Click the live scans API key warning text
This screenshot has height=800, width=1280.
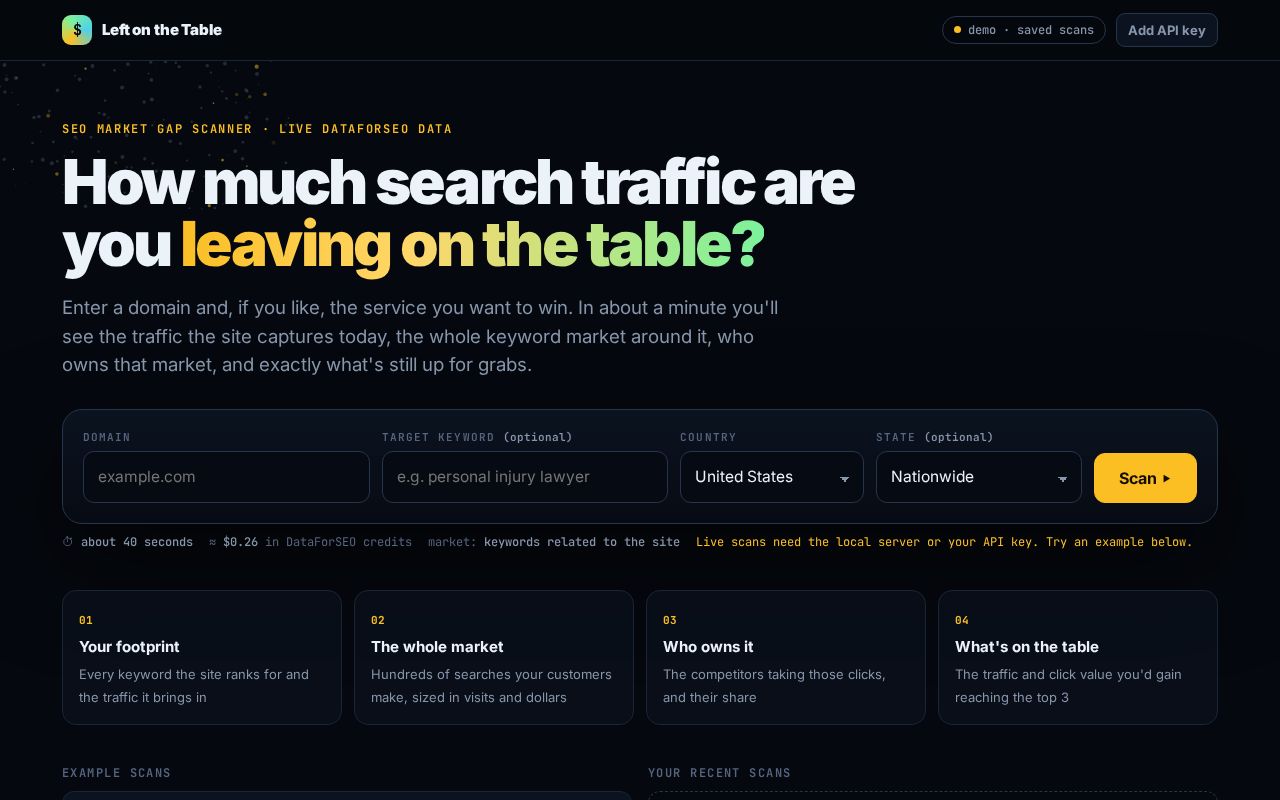coord(944,542)
